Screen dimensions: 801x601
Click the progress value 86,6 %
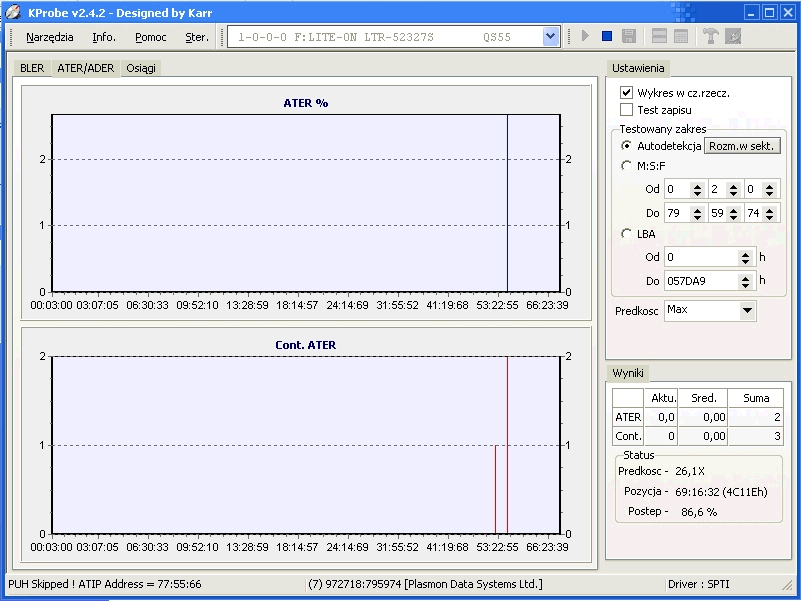[x=699, y=512]
